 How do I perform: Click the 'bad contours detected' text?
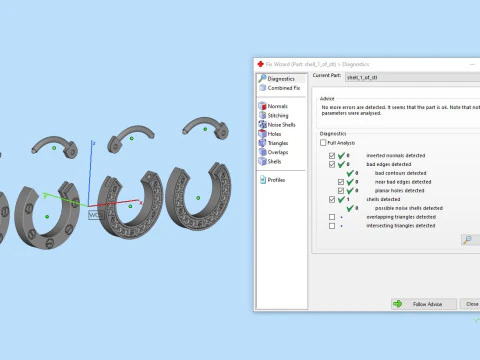[400, 173]
